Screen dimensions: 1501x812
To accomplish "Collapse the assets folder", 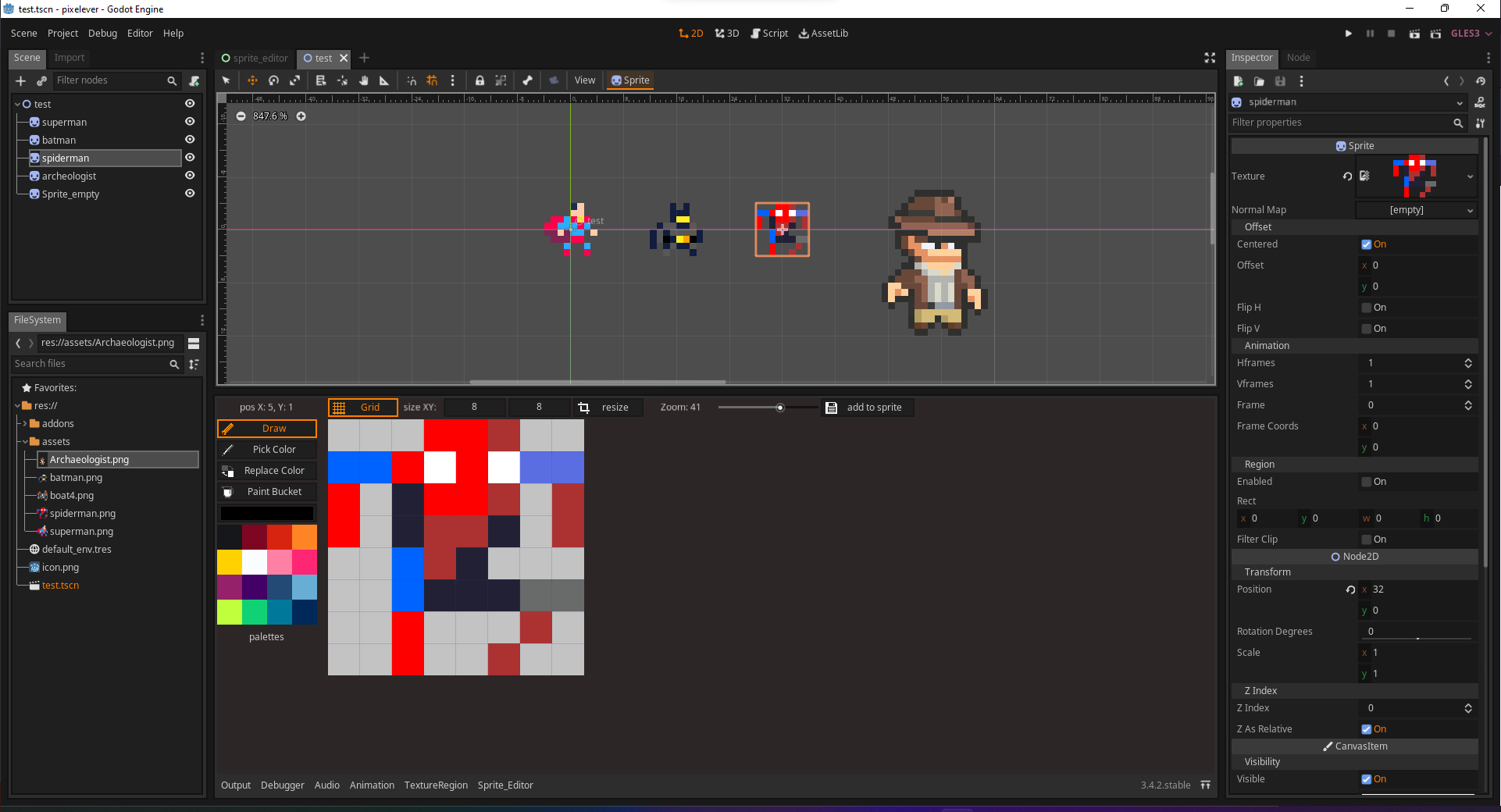I will (x=24, y=442).
